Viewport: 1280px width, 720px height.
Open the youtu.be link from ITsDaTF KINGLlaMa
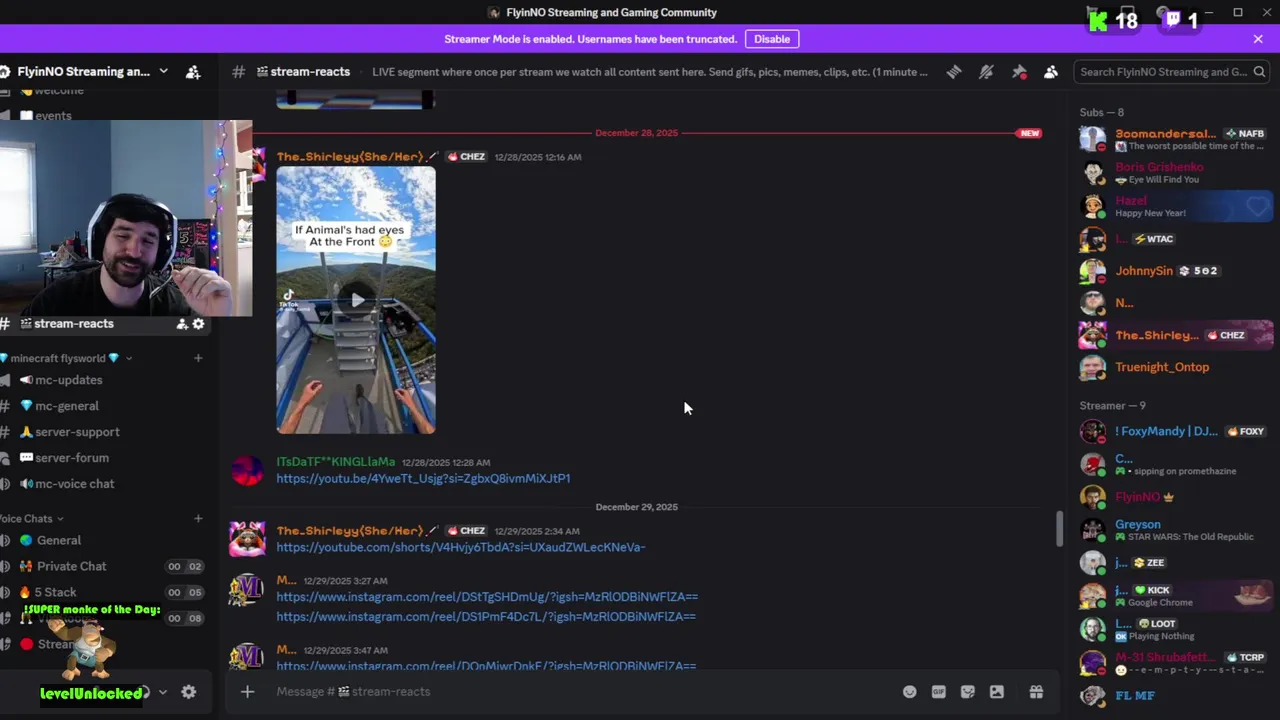click(x=423, y=479)
